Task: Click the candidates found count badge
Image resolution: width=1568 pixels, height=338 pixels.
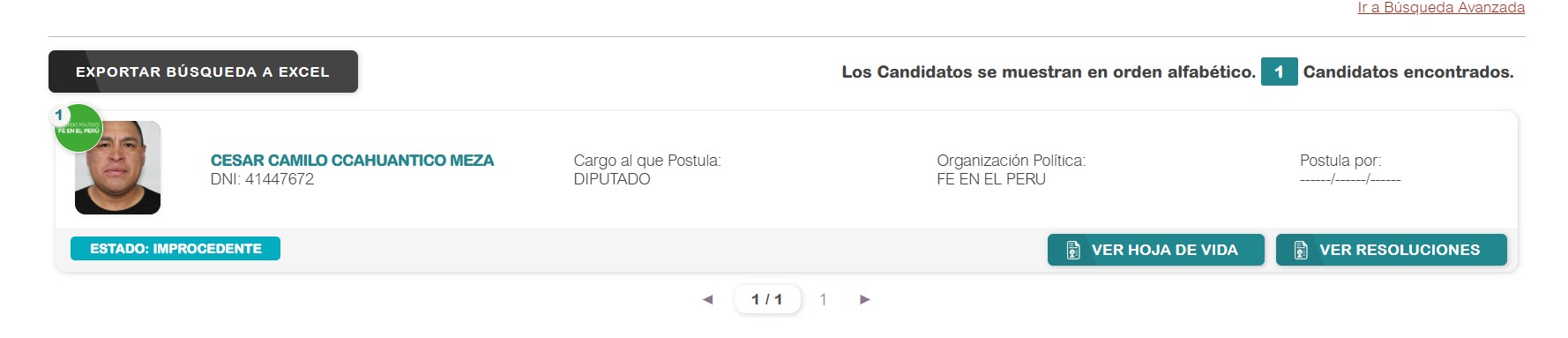Action: pyautogui.click(x=1279, y=71)
